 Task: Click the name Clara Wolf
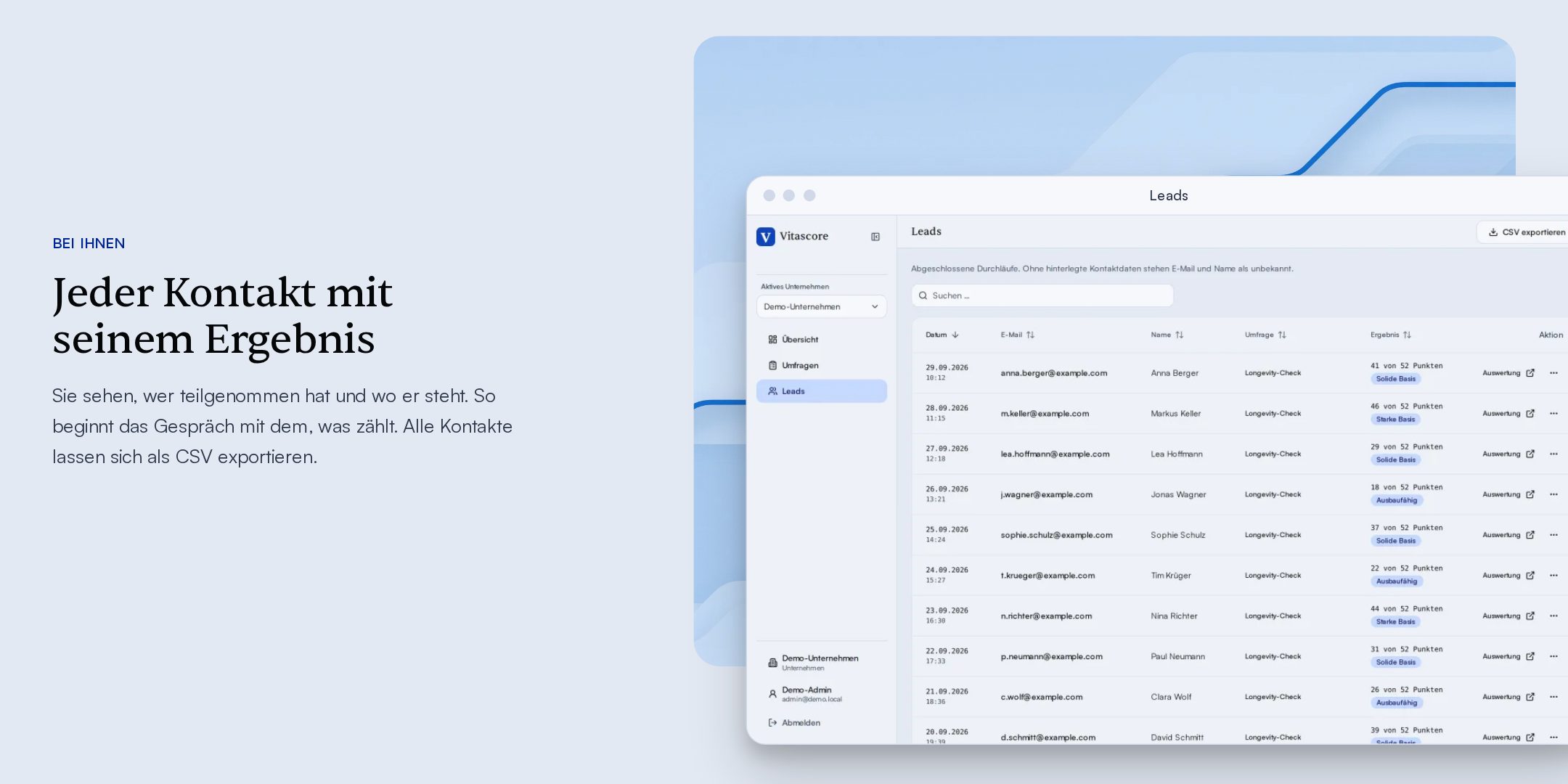pos(1171,697)
